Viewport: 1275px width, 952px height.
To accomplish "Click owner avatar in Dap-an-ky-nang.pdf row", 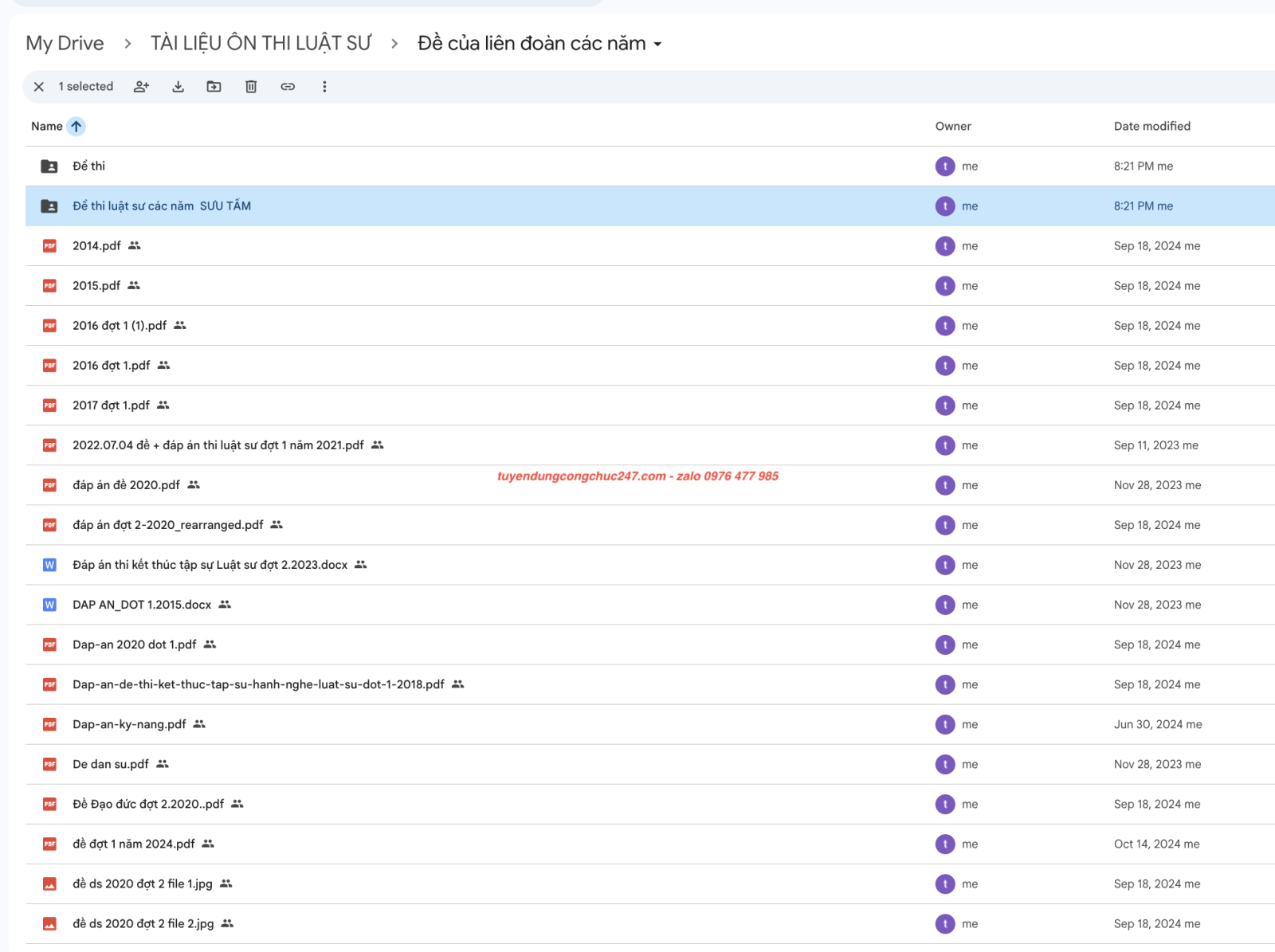I will (x=944, y=724).
